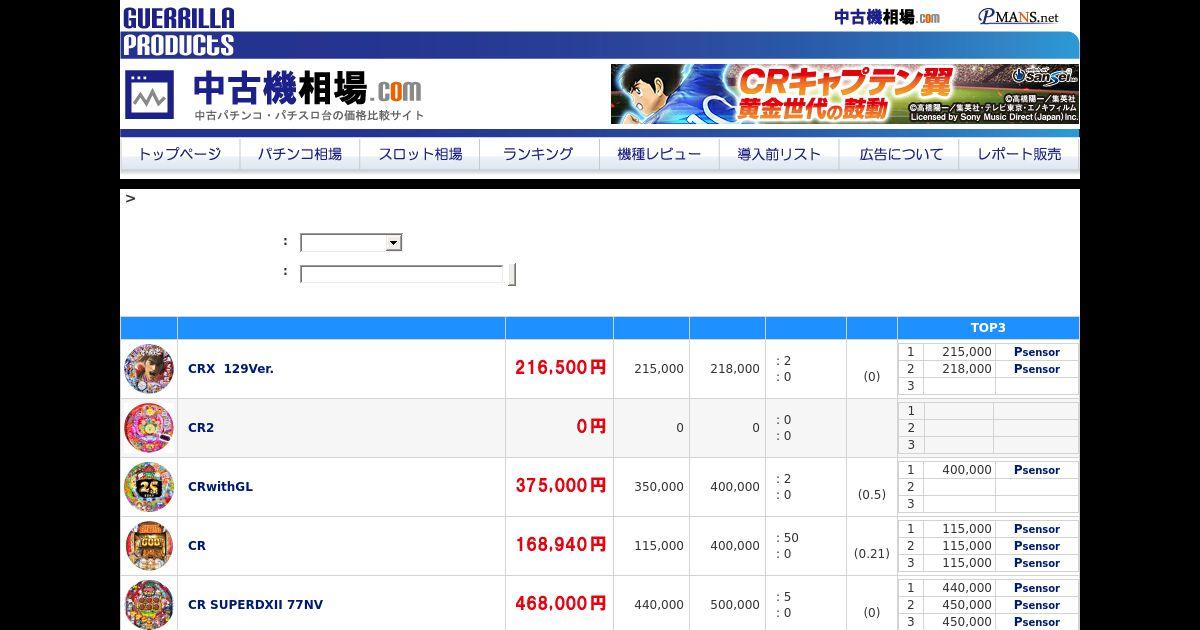Viewport: 1200px width, 630px height.
Task: Open the CRキャプテン翼 banner ad
Action: (845, 94)
